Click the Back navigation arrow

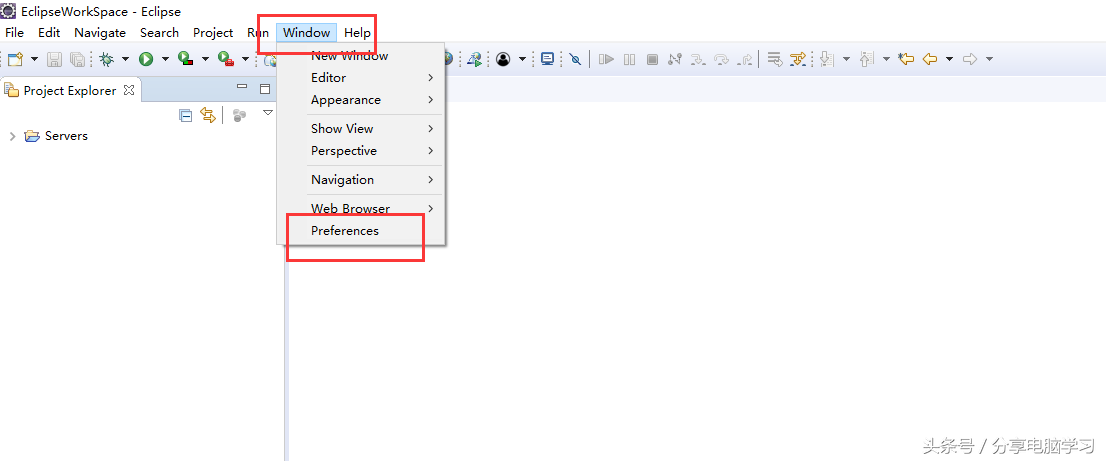(x=930, y=59)
